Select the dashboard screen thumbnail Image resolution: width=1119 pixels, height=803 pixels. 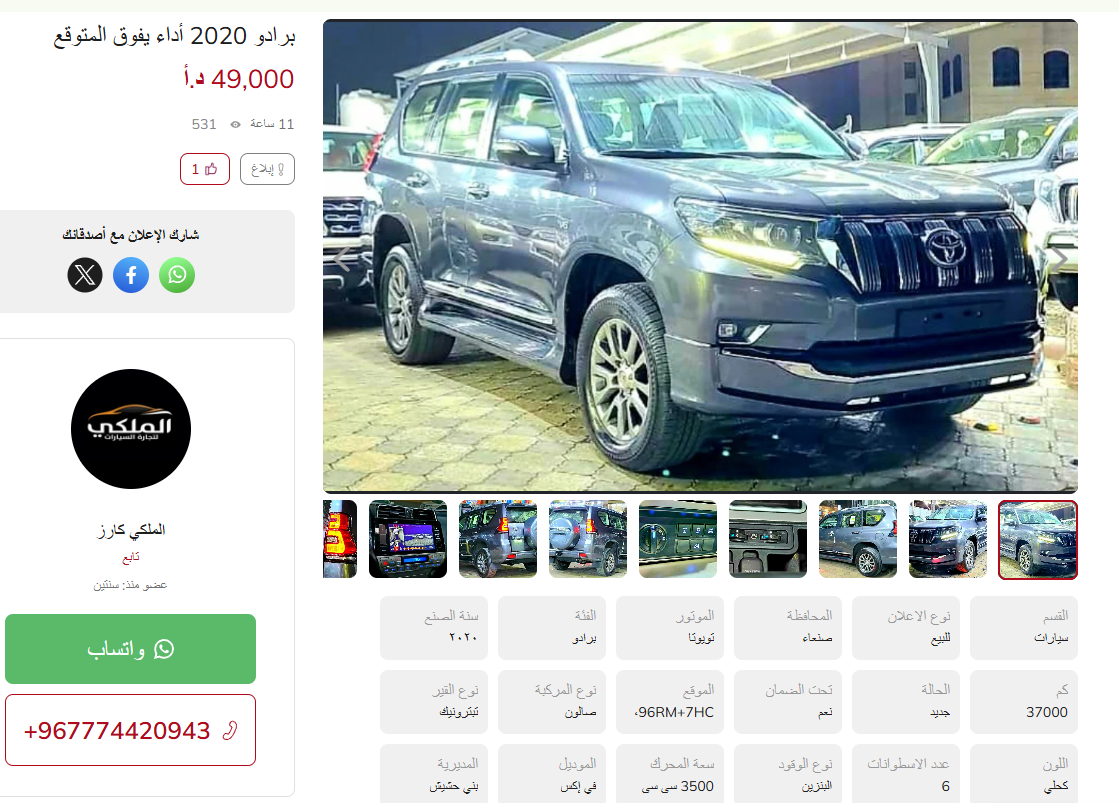pos(408,539)
